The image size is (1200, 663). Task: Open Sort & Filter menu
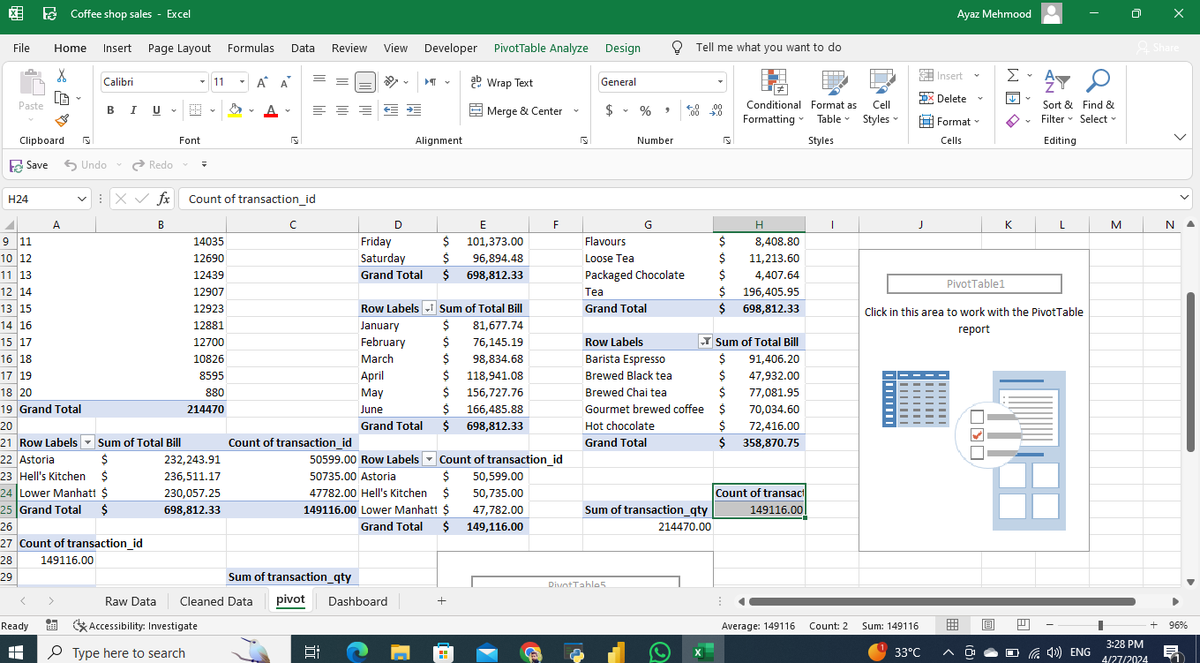pos(1058,97)
